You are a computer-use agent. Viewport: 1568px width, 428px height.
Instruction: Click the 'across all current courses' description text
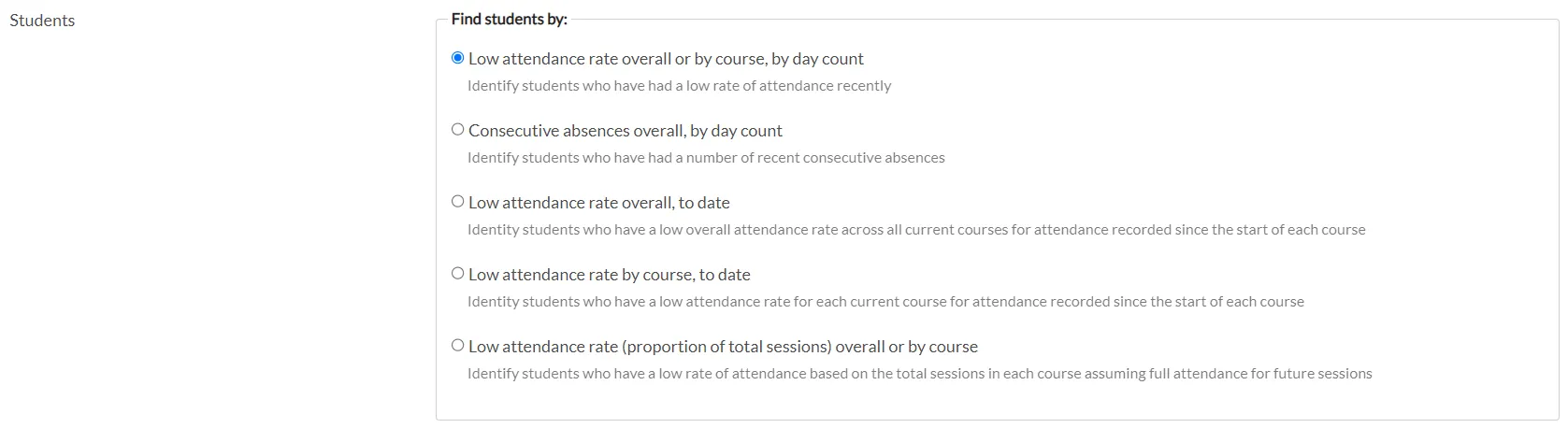point(916,230)
